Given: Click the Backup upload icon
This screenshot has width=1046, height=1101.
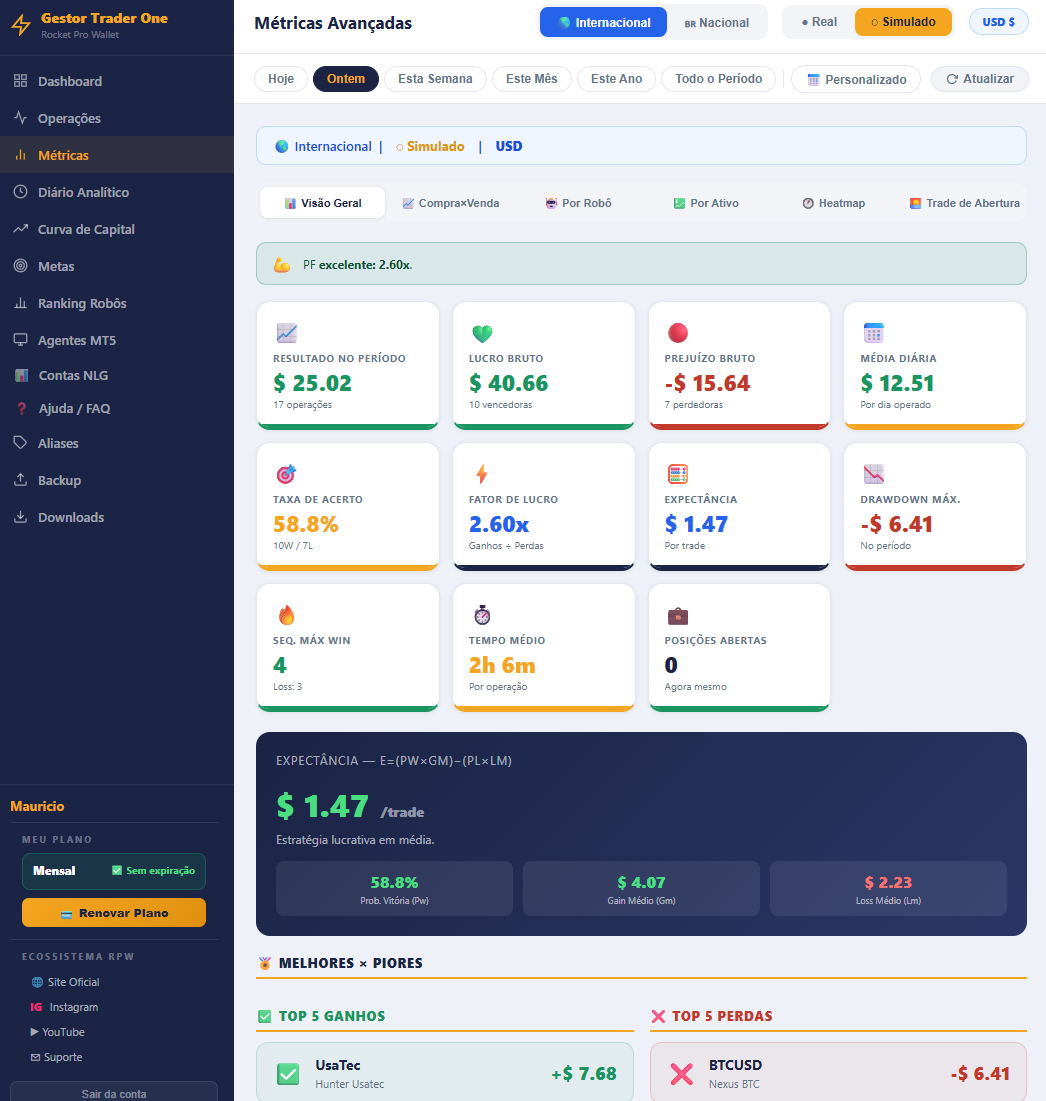Looking at the screenshot, I should pos(20,480).
